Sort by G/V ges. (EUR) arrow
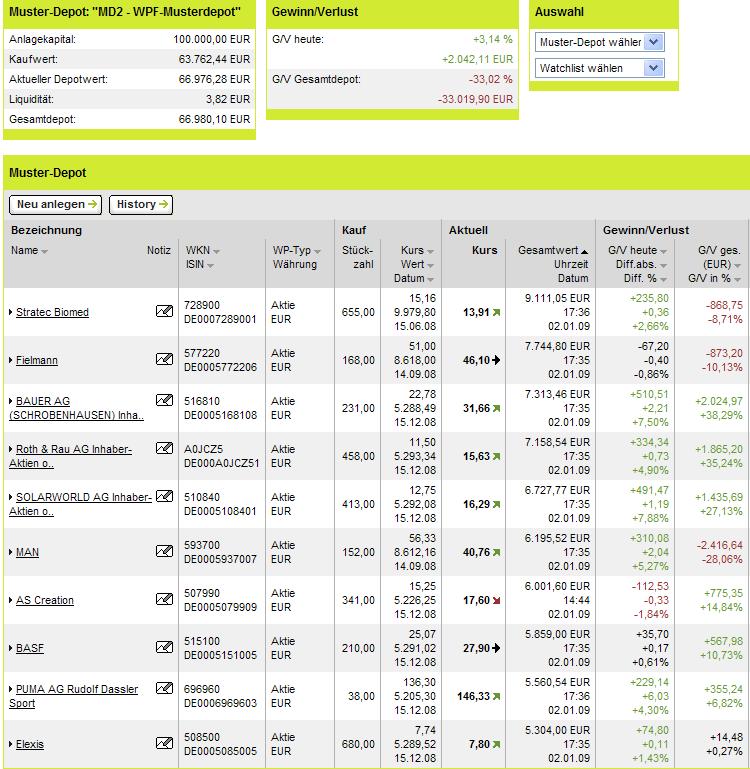750x769 pixels. click(x=737, y=266)
